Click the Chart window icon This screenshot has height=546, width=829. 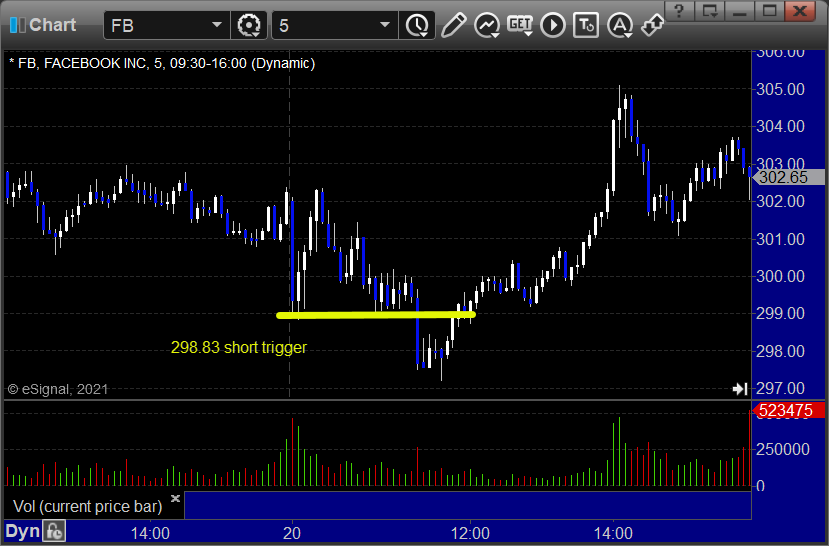(x=17, y=25)
